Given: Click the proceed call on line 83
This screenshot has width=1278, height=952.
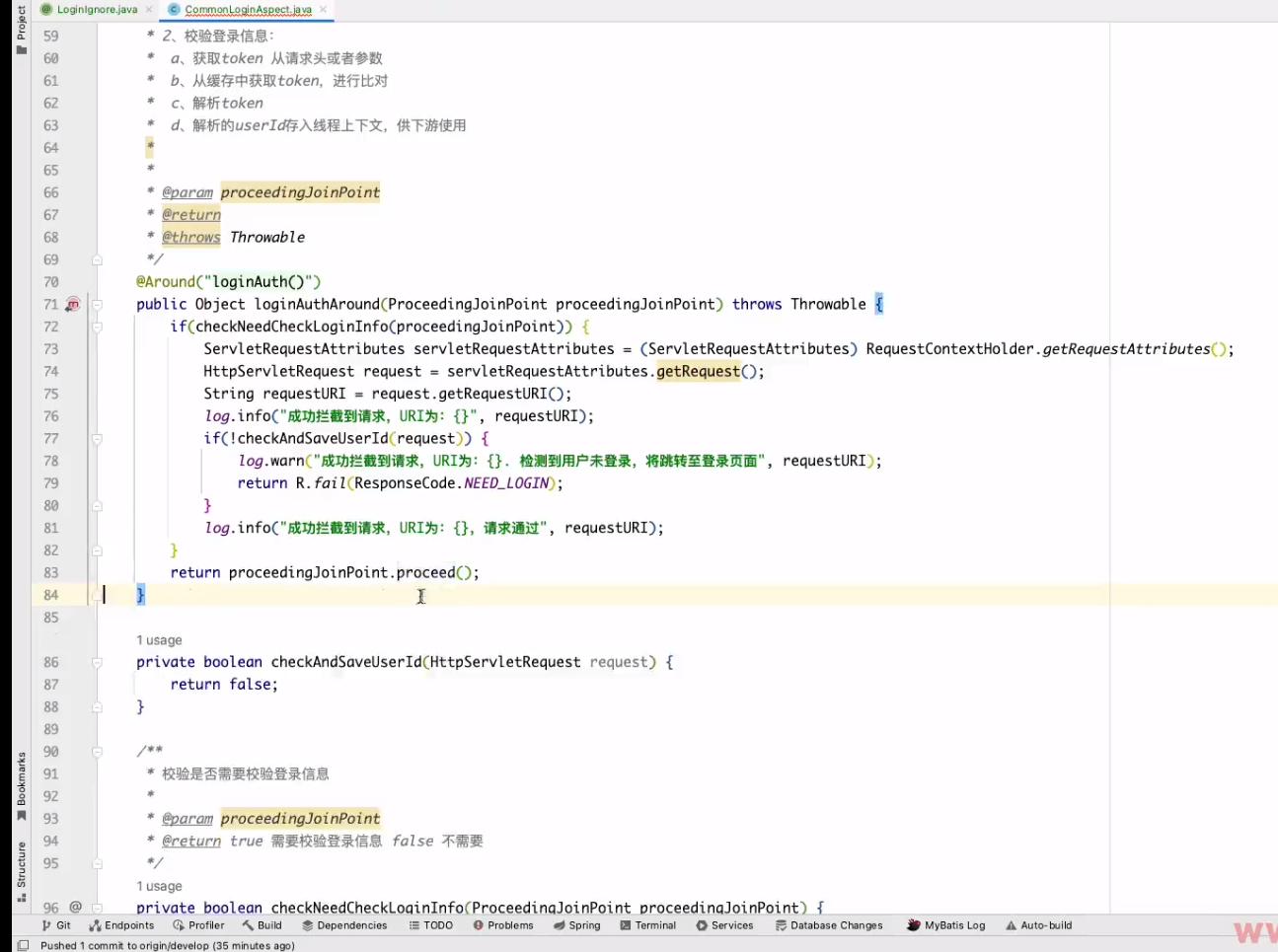Looking at the screenshot, I should coord(426,573).
